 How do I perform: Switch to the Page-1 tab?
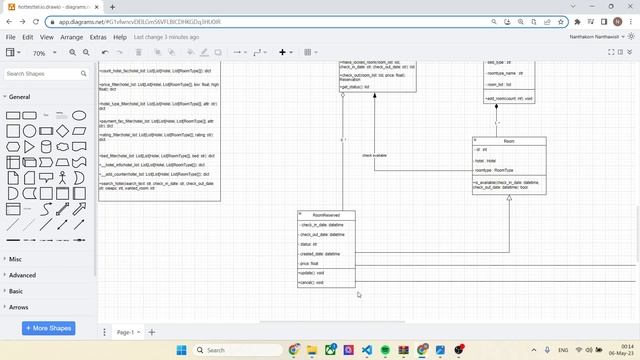tap(128, 332)
